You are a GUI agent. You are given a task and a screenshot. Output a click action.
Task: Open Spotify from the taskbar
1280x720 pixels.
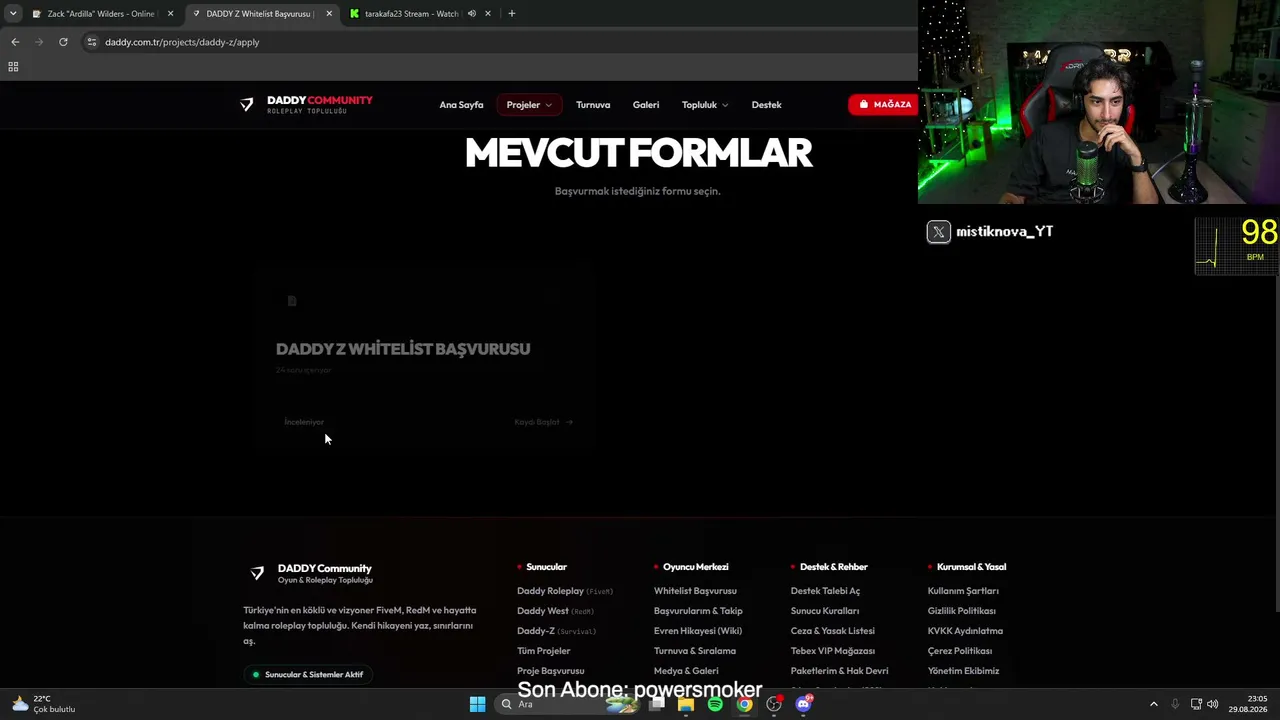715,704
